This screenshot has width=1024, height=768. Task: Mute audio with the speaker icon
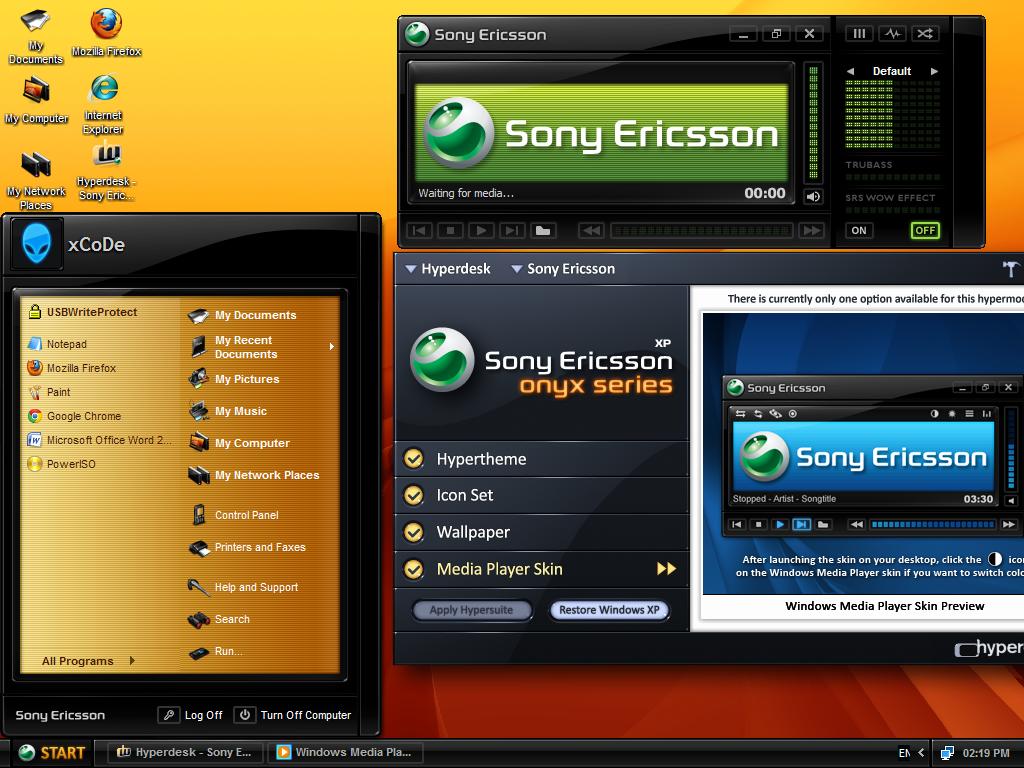813,197
